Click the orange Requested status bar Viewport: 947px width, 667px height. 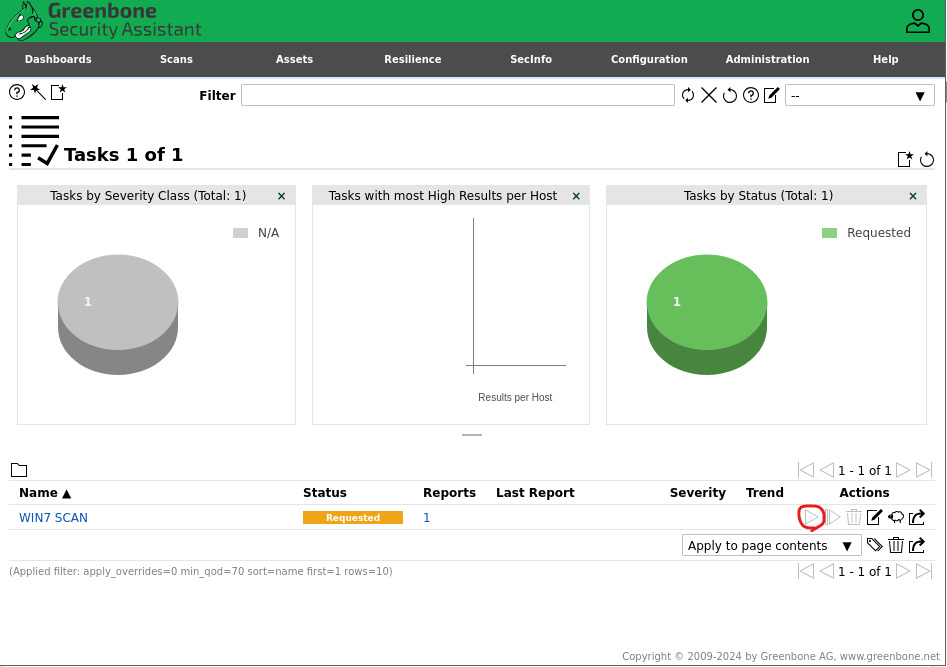[x=353, y=518]
